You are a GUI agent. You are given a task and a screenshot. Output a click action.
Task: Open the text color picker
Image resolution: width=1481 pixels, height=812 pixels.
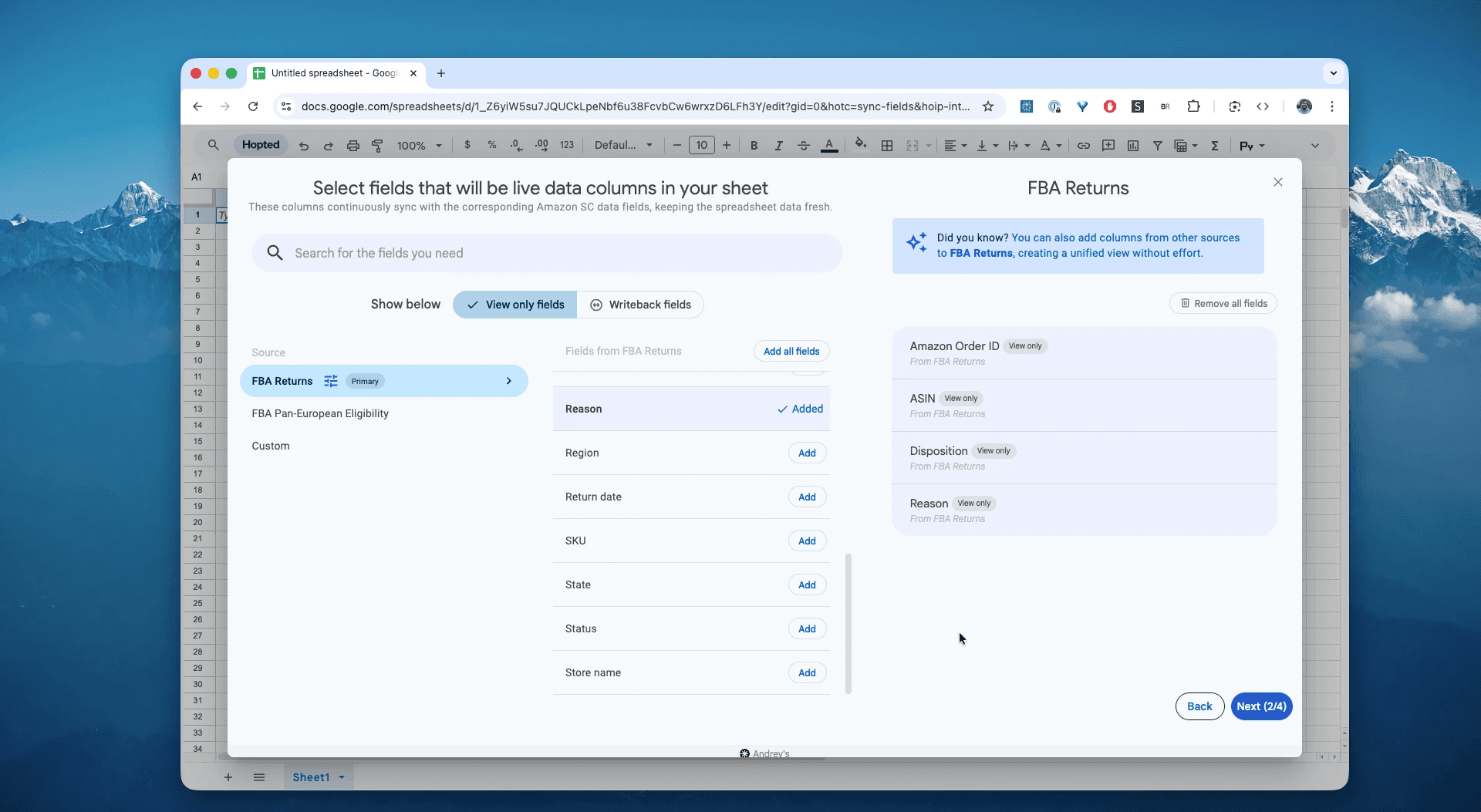(829, 146)
